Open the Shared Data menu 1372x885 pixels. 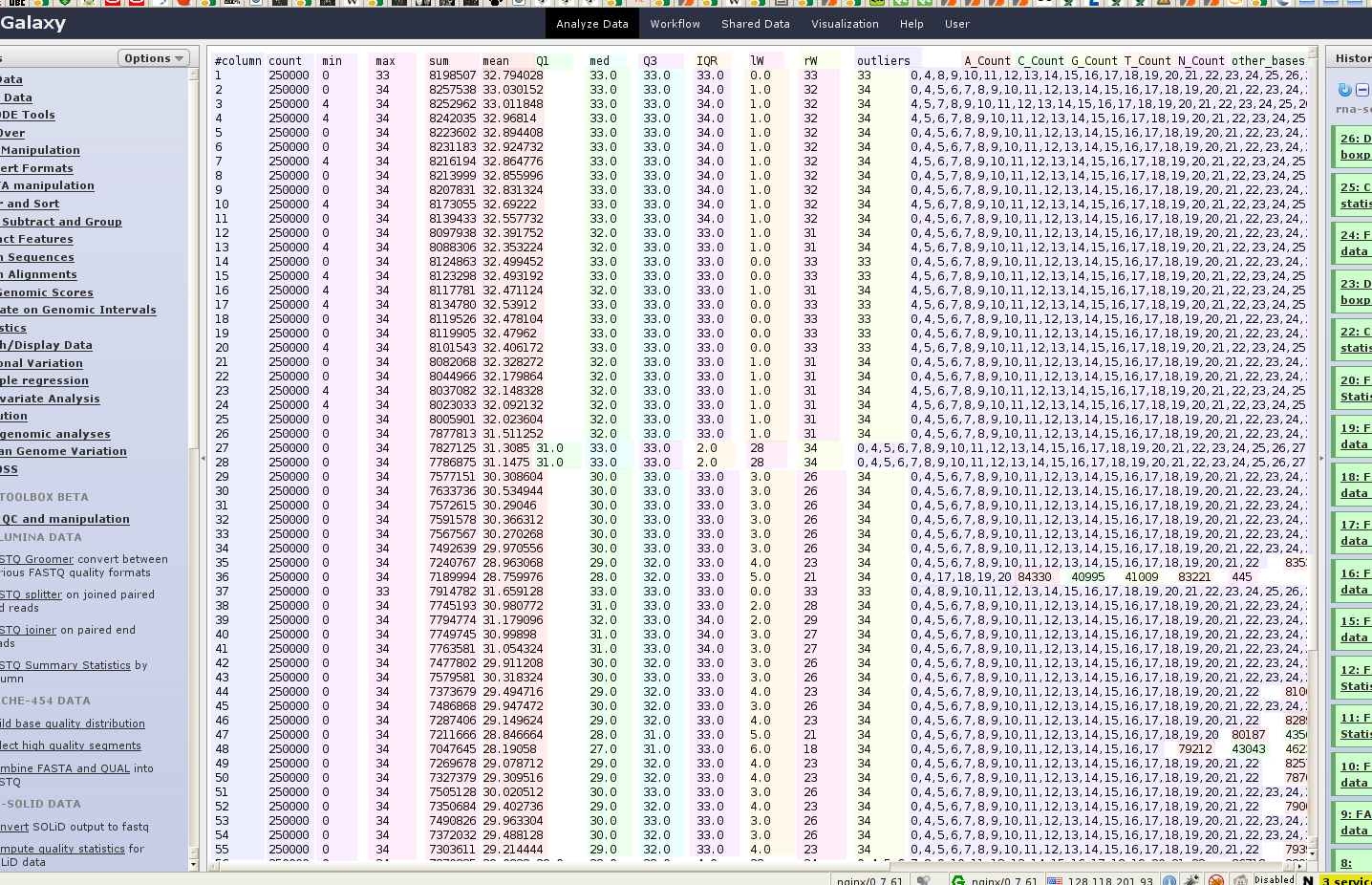755,24
